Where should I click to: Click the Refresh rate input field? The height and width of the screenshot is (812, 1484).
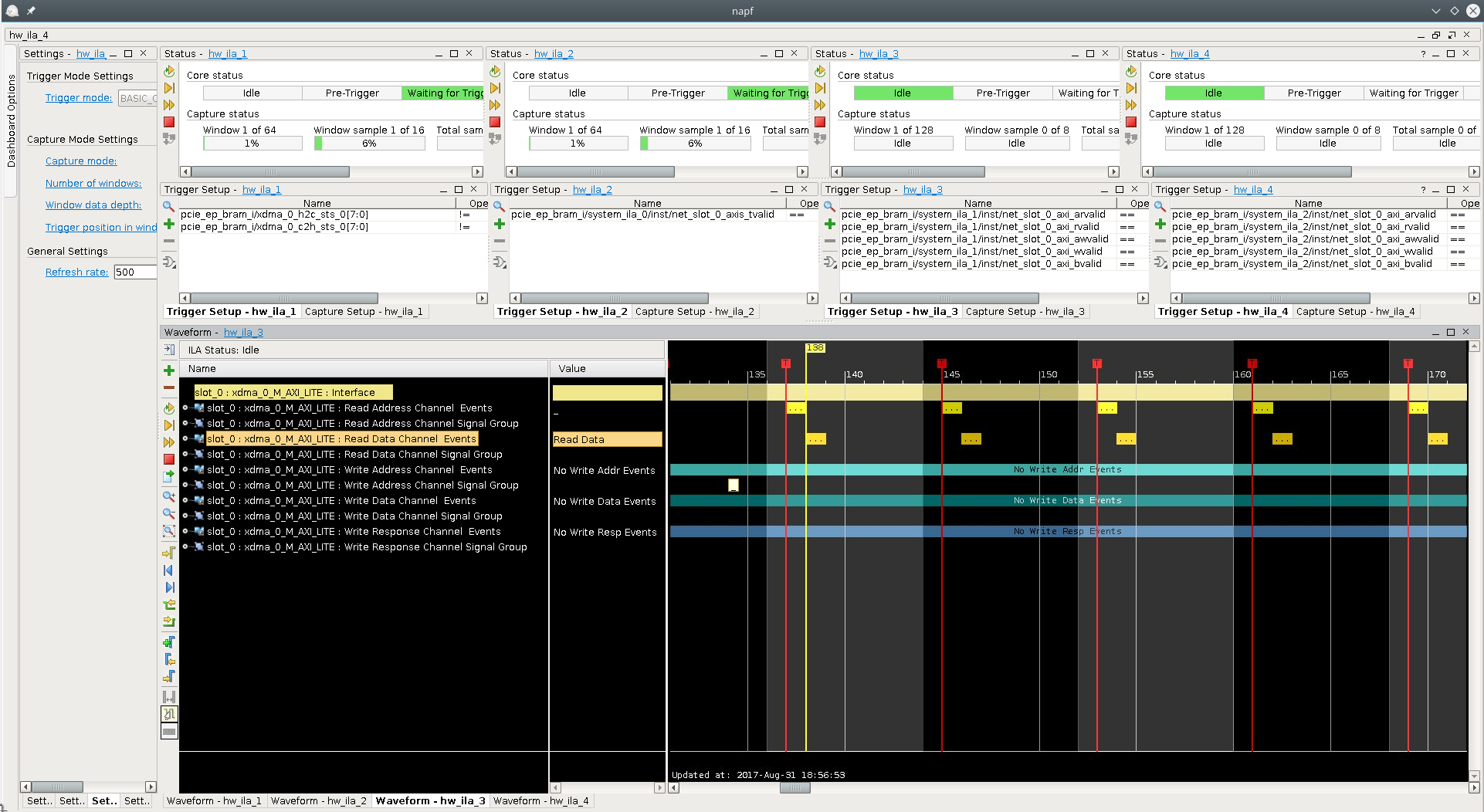134,272
